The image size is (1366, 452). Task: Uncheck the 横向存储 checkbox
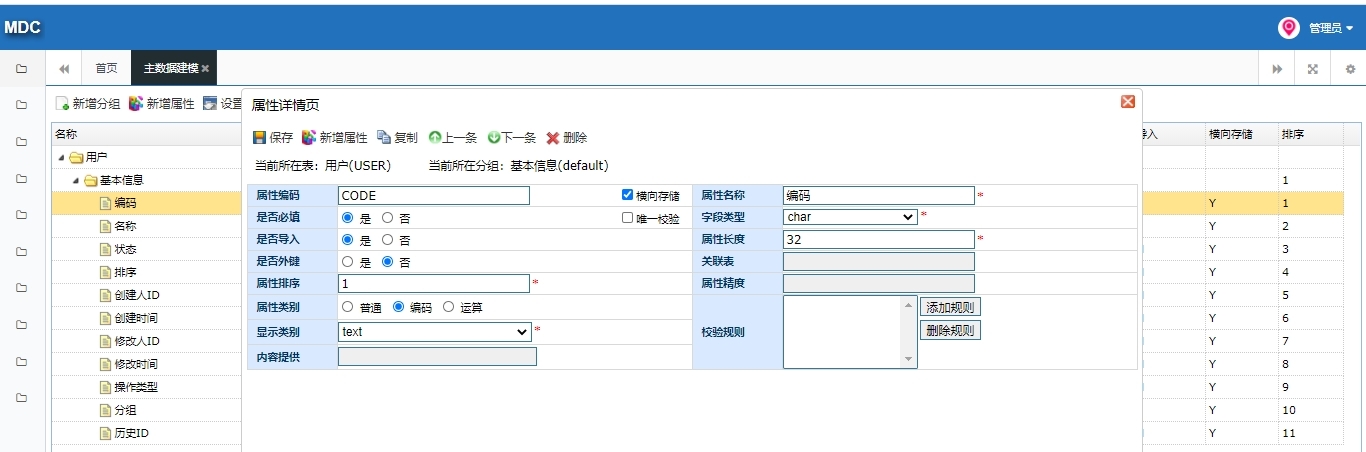(x=628, y=195)
